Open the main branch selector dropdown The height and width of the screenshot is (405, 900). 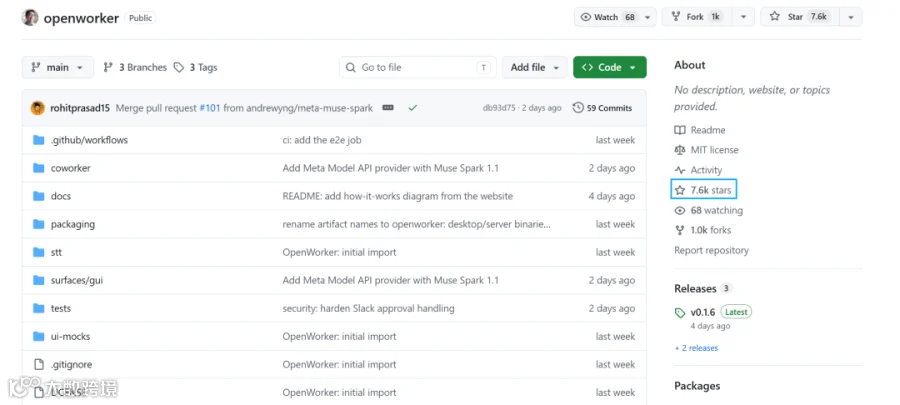[x=57, y=67]
